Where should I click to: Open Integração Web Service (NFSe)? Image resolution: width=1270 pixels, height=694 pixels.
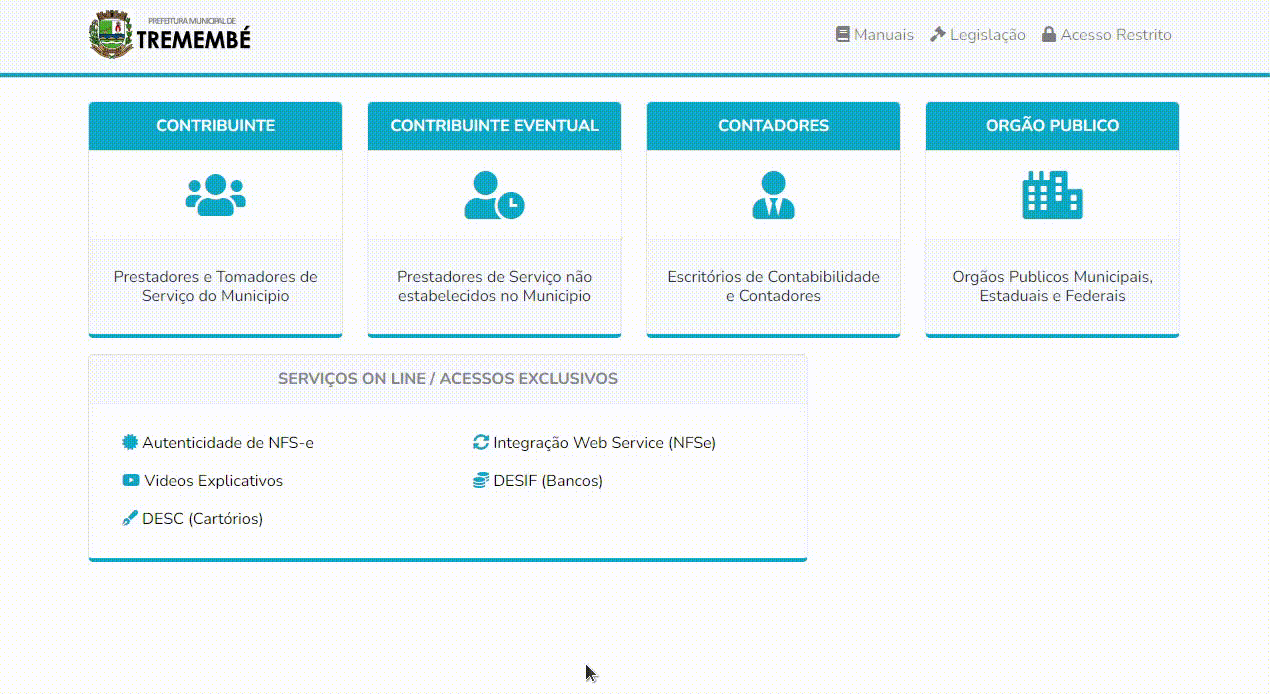[605, 442]
